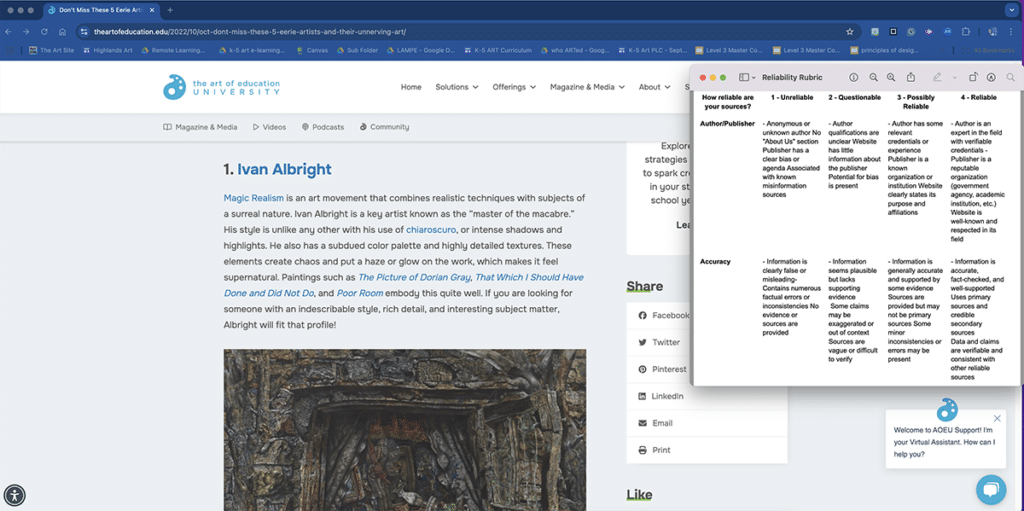The width and height of the screenshot is (1024, 511).
Task: Show the Markup toolbar in Preview
Action: (x=991, y=77)
